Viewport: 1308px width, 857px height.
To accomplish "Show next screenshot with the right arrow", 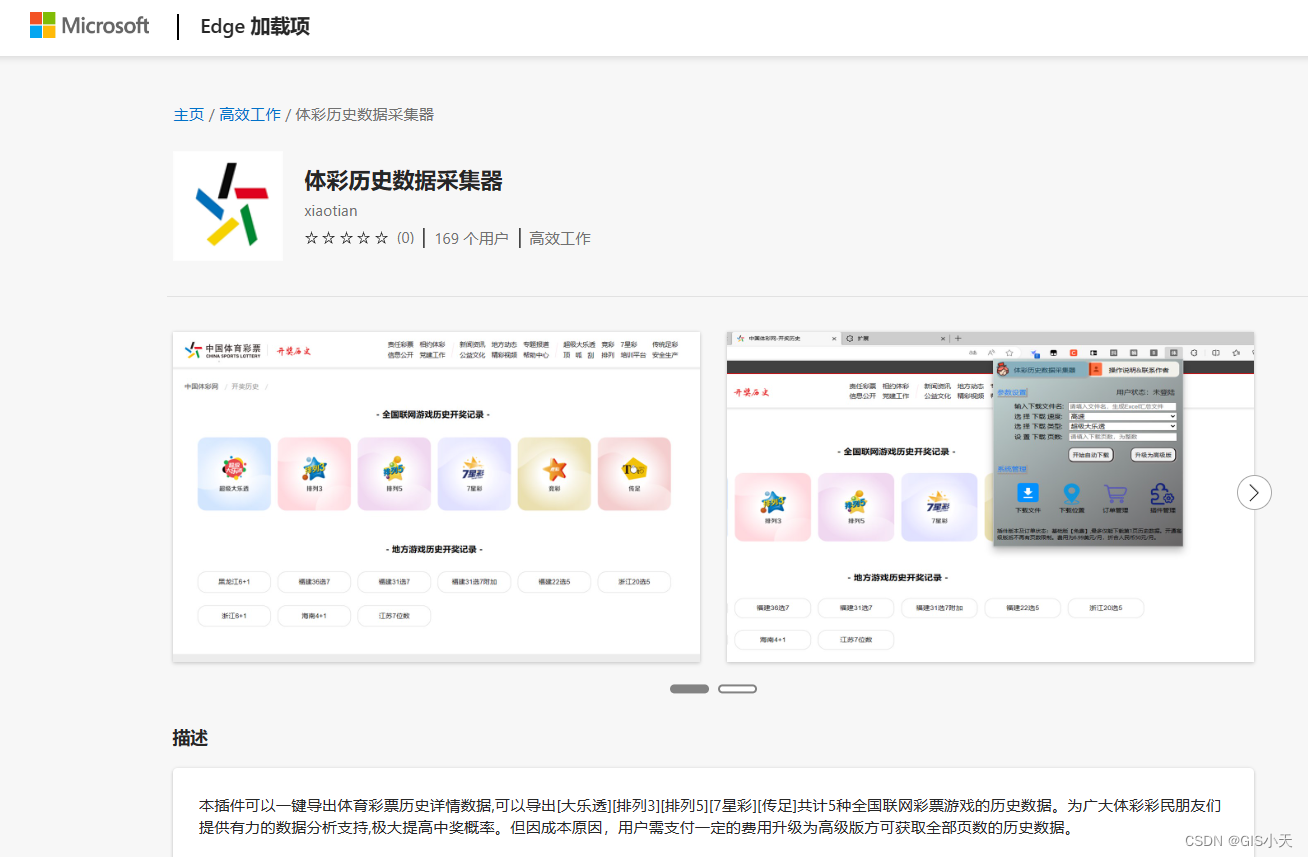I will (1254, 492).
